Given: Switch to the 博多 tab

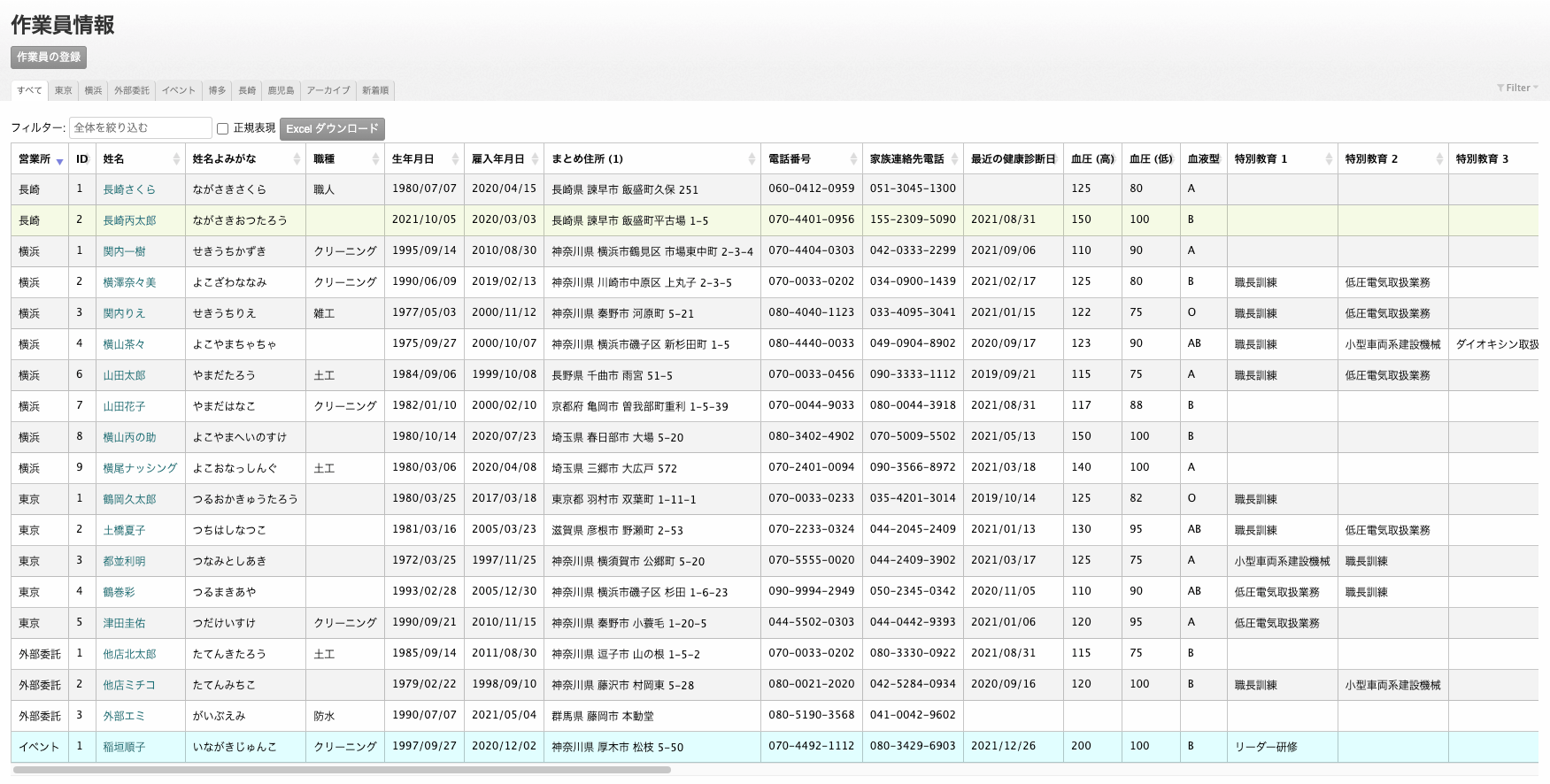Looking at the screenshot, I should [217, 90].
